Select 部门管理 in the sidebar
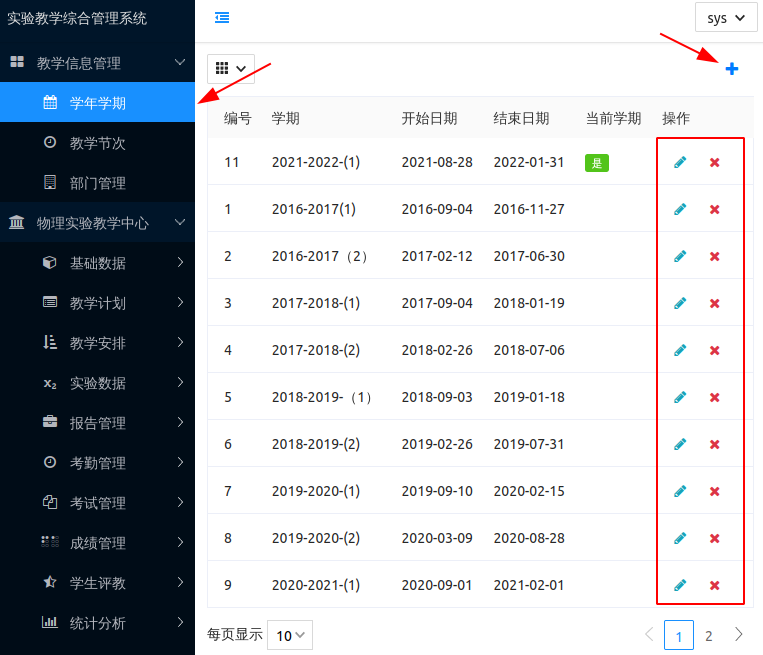The width and height of the screenshot is (763, 655). [97, 183]
